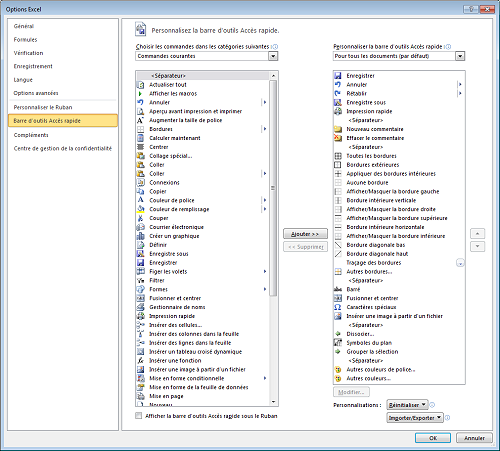Click Bordures extérieures icon
The height and width of the screenshot is (451, 500).
click(338, 165)
